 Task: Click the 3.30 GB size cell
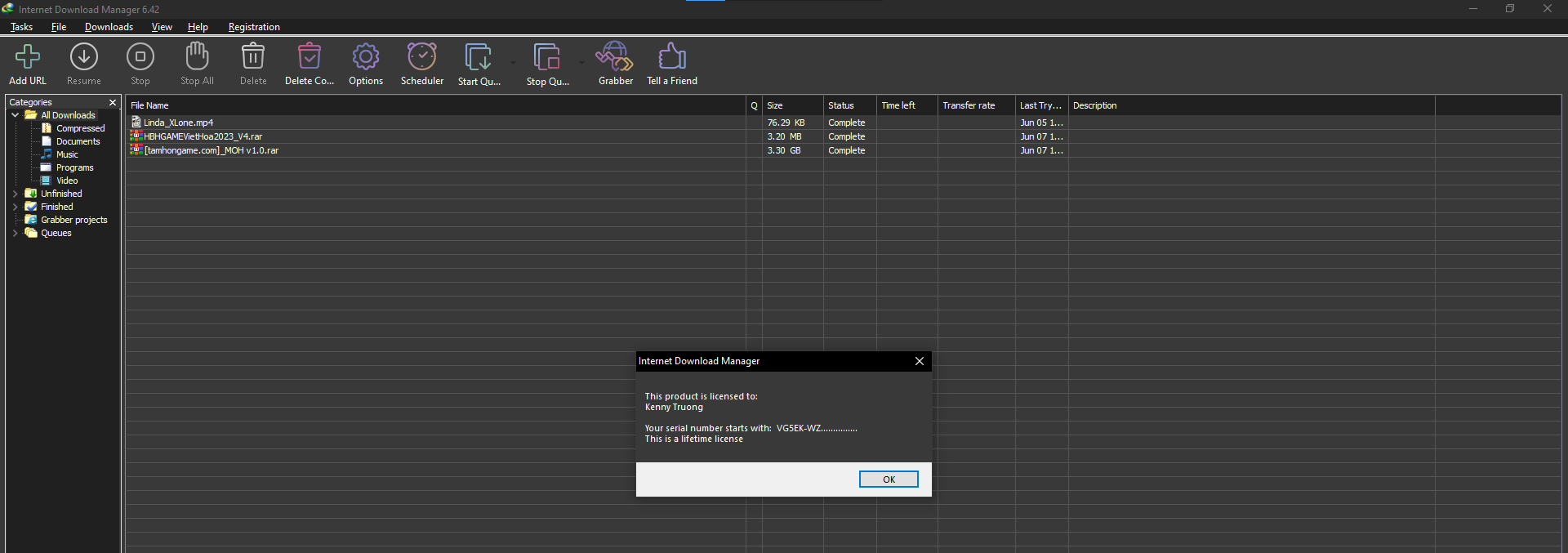pyautogui.click(x=792, y=150)
